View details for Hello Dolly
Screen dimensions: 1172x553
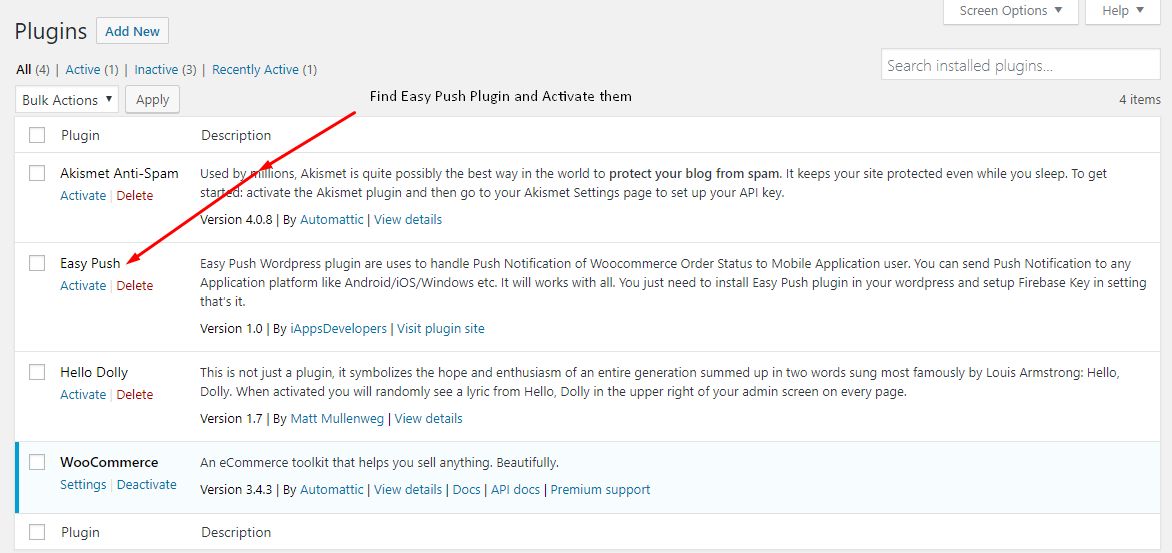428,418
